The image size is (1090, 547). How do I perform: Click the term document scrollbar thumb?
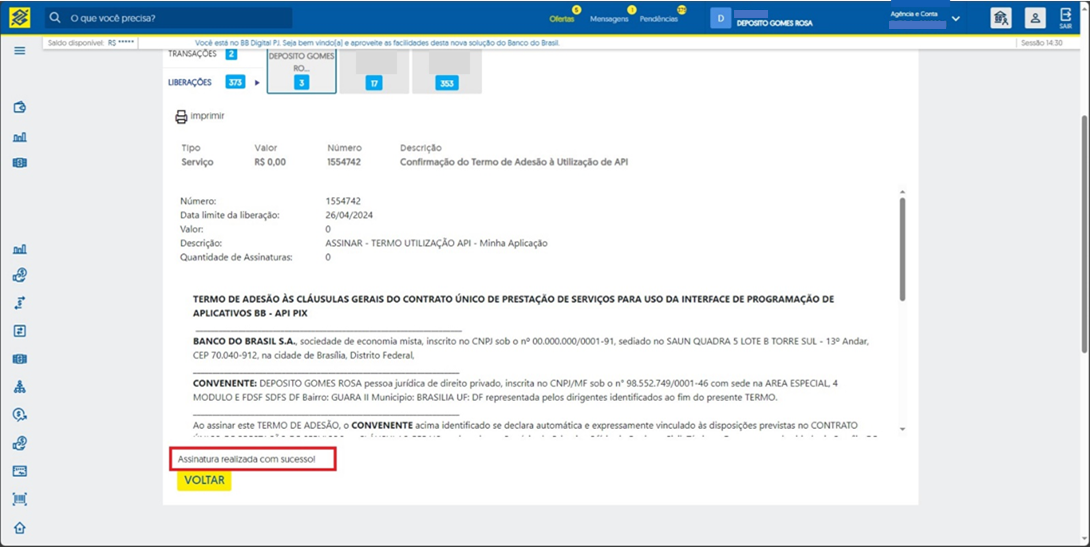point(902,249)
